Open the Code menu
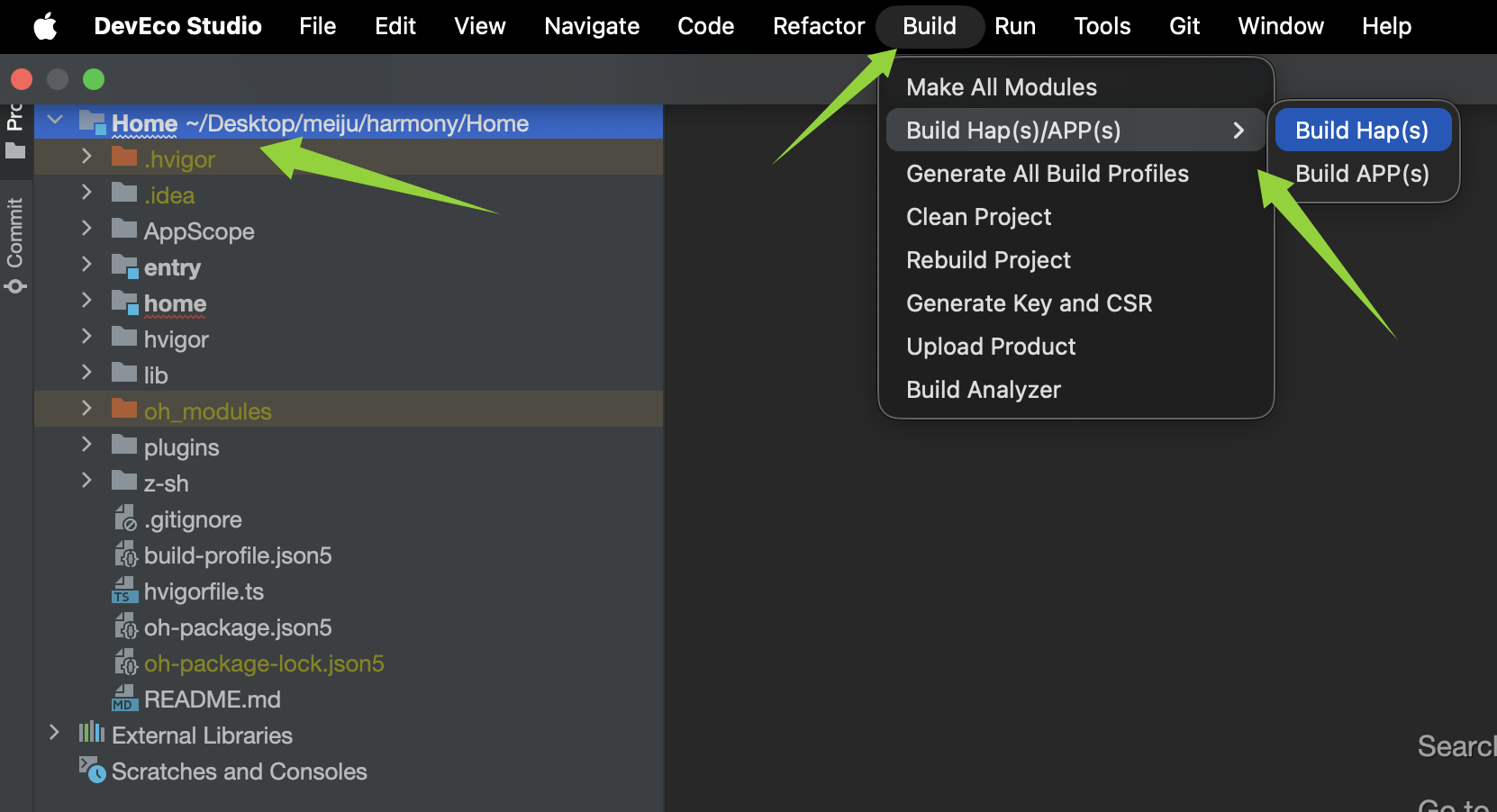1497x812 pixels. [x=705, y=26]
